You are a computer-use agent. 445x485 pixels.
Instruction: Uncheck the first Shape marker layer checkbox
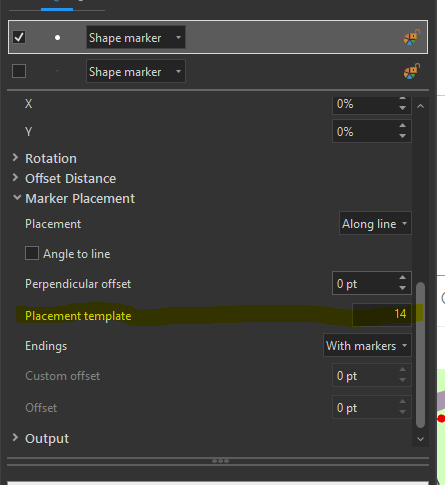19,37
